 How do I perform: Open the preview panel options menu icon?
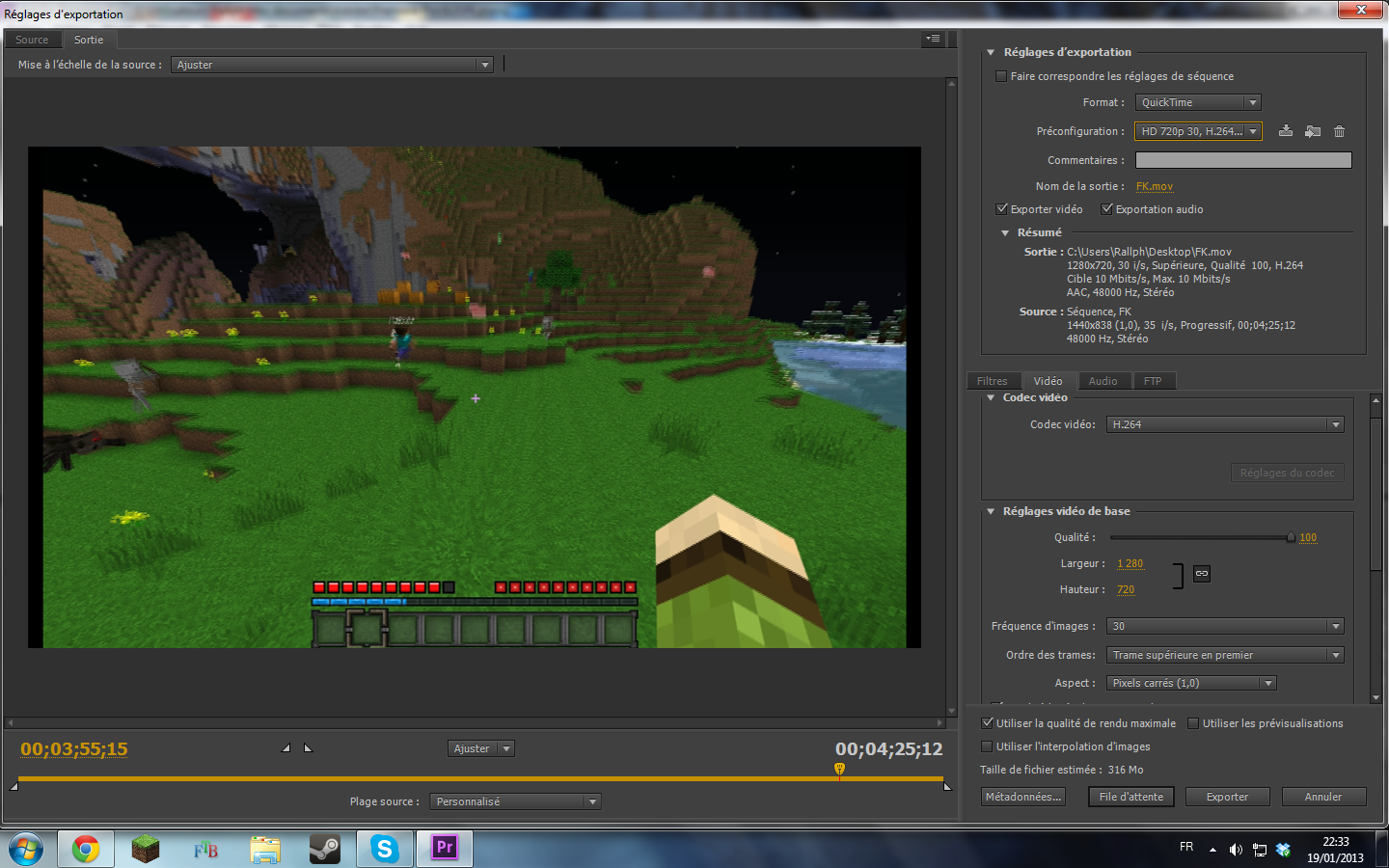click(x=933, y=40)
